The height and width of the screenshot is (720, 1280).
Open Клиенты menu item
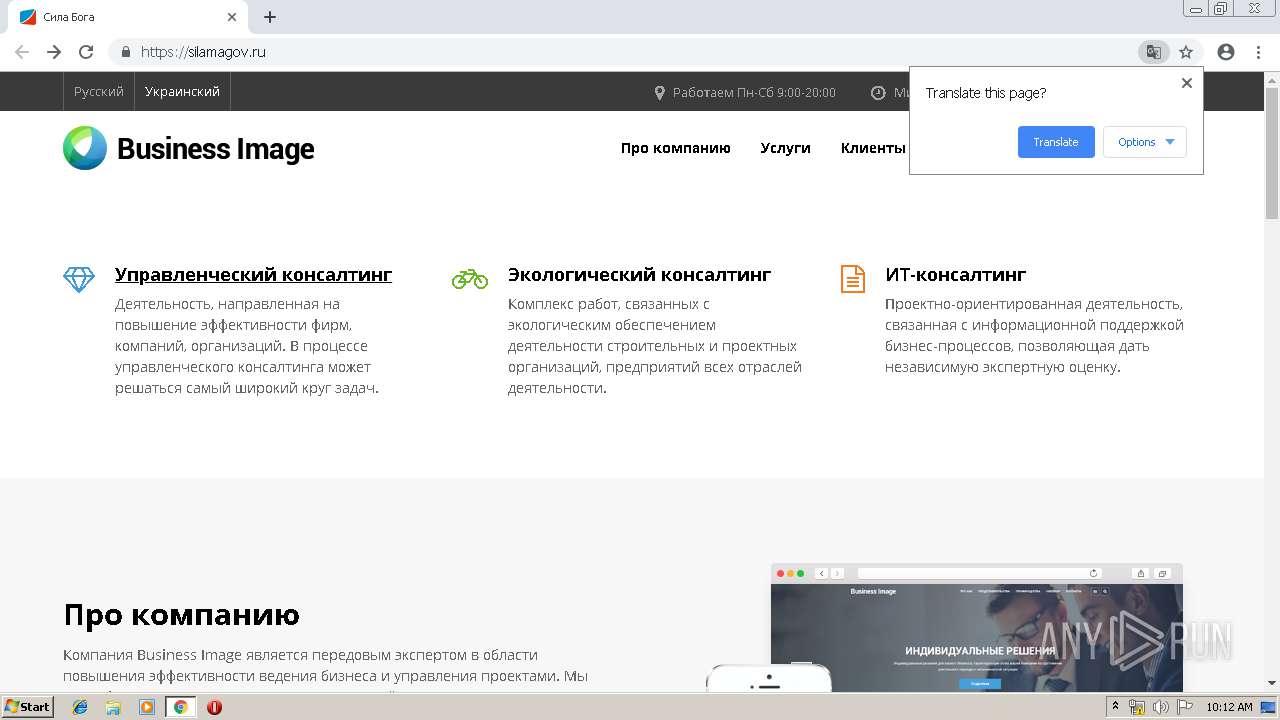(873, 148)
